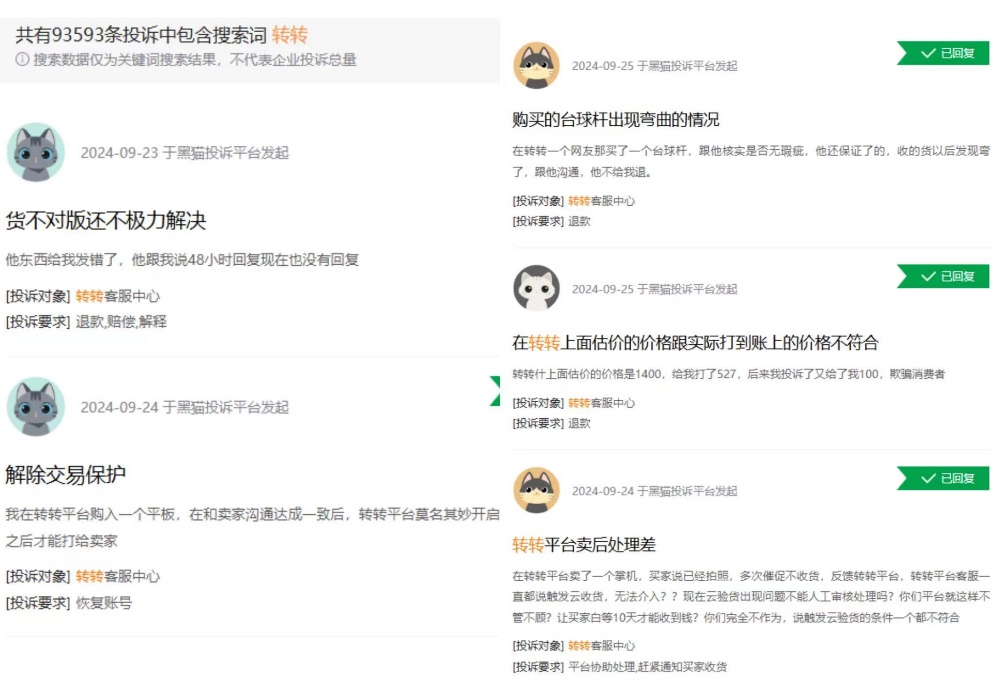999x686 pixels.
Task: Open complaint titled 货不对版还不极力解决
Action: [x=106, y=220]
